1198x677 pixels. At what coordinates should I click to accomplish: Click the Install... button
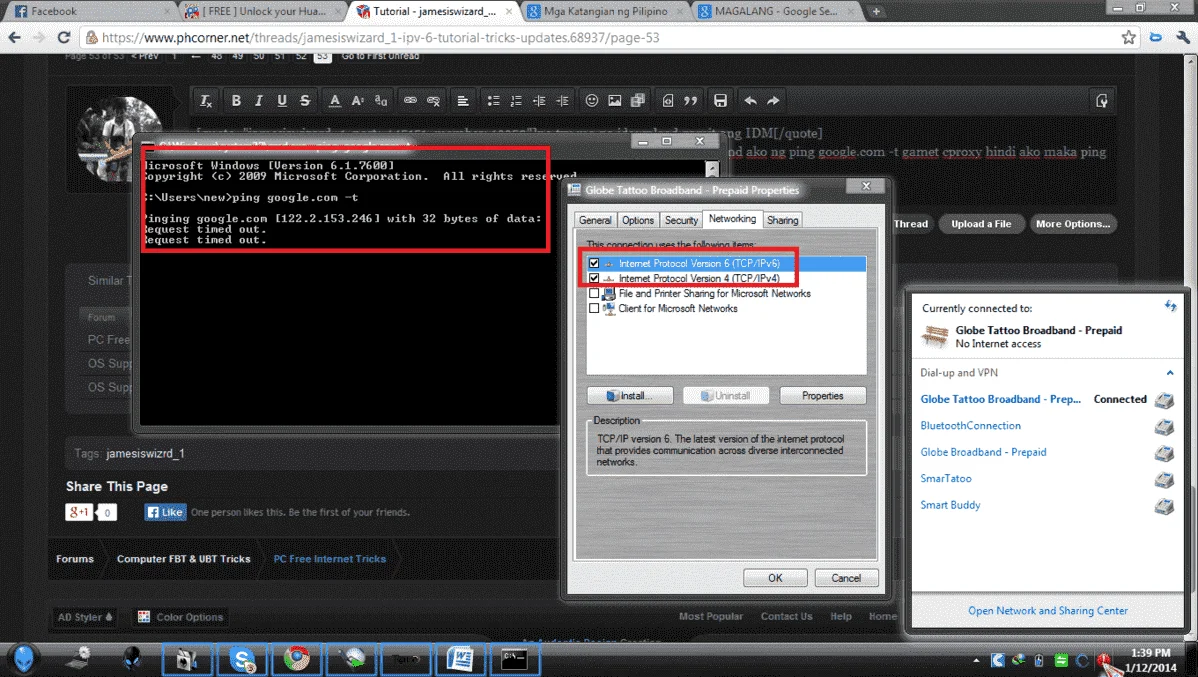(x=630, y=396)
